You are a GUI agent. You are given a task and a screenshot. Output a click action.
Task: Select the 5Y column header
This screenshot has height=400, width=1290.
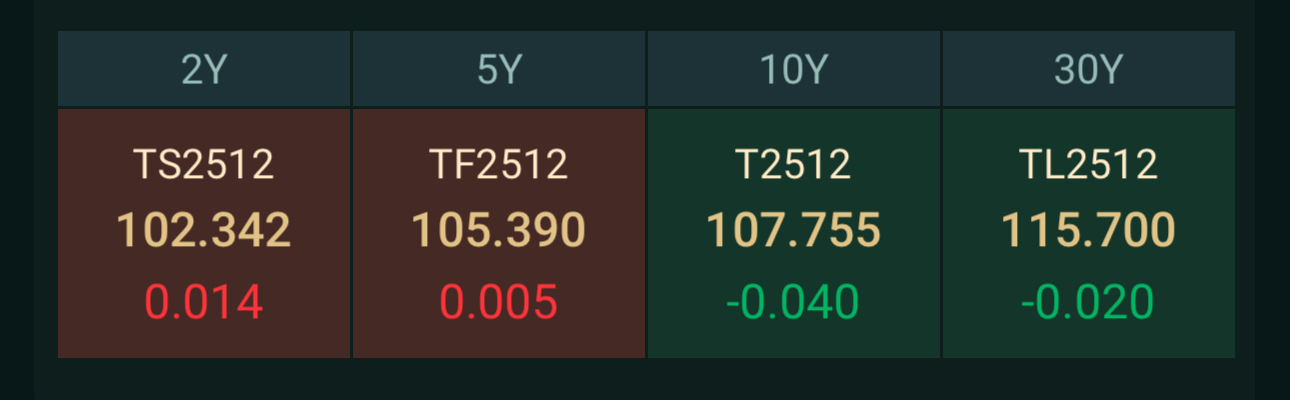coord(498,70)
